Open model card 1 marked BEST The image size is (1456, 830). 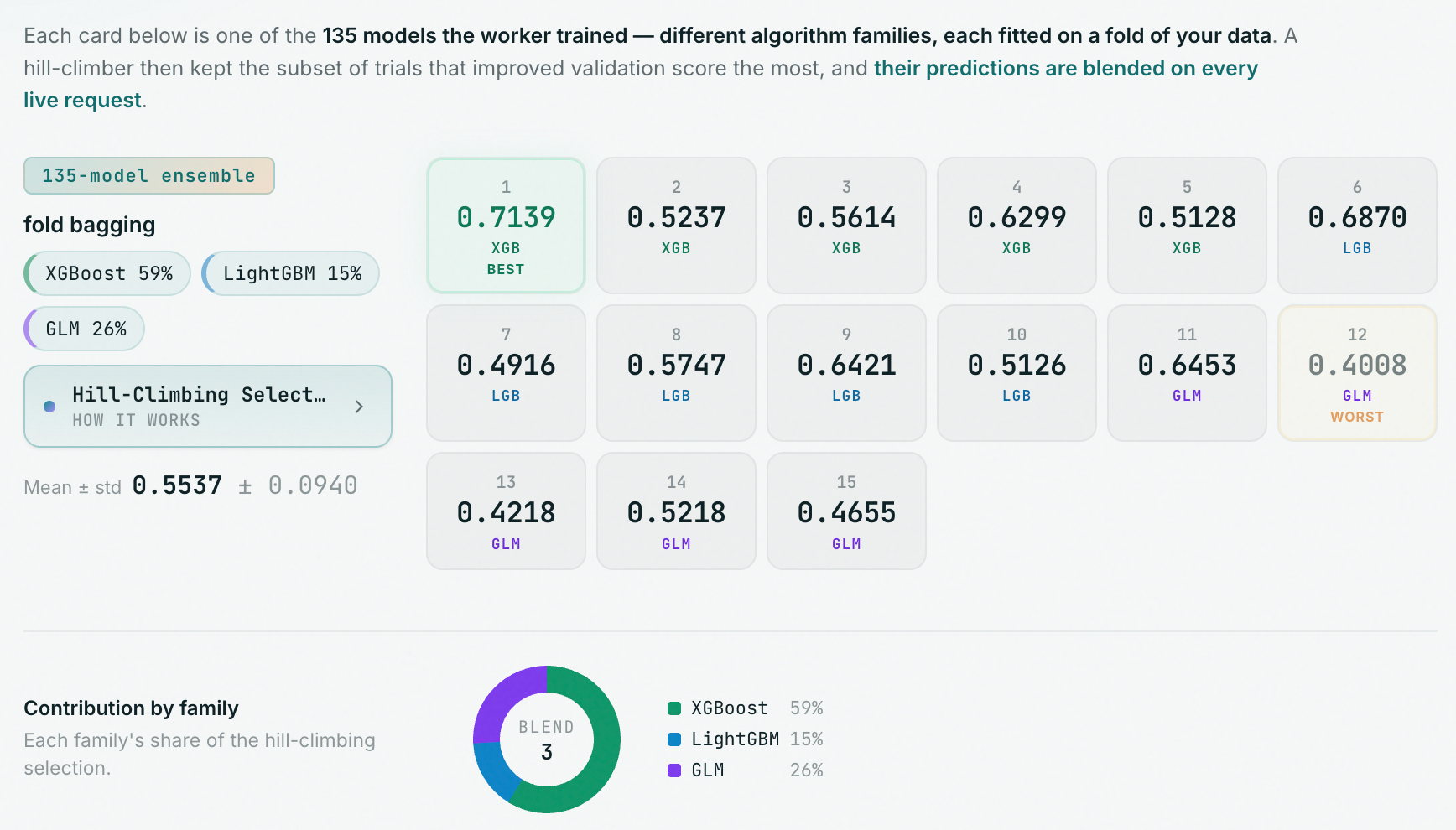pos(506,226)
